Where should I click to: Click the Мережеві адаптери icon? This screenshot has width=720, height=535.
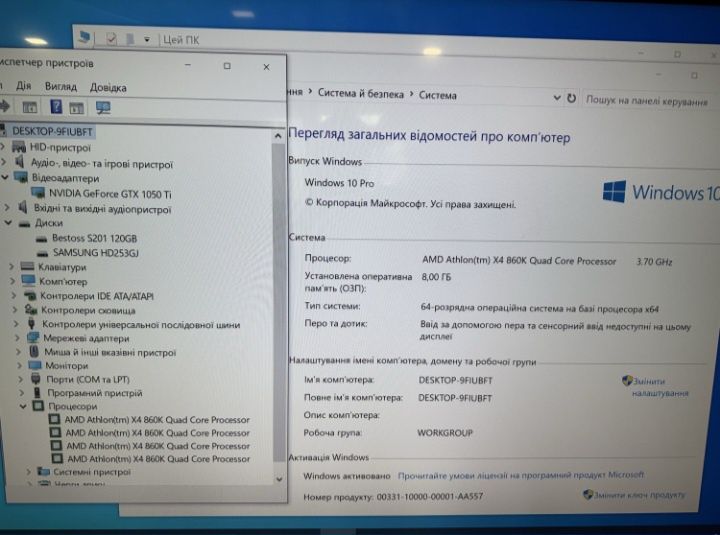click(x=33, y=338)
